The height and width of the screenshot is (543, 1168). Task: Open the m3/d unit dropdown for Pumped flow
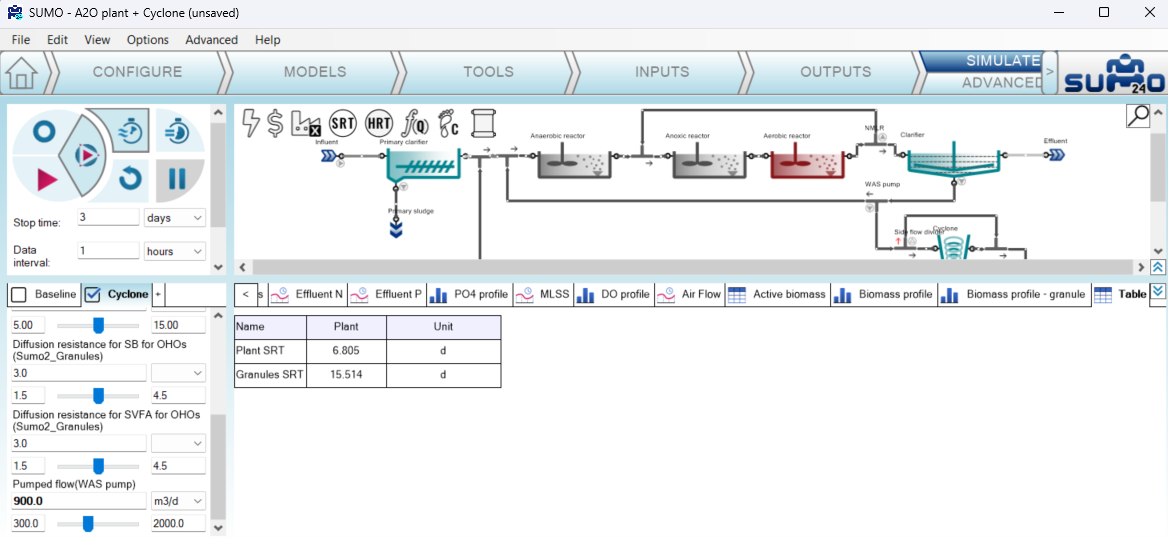click(x=178, y=501)
